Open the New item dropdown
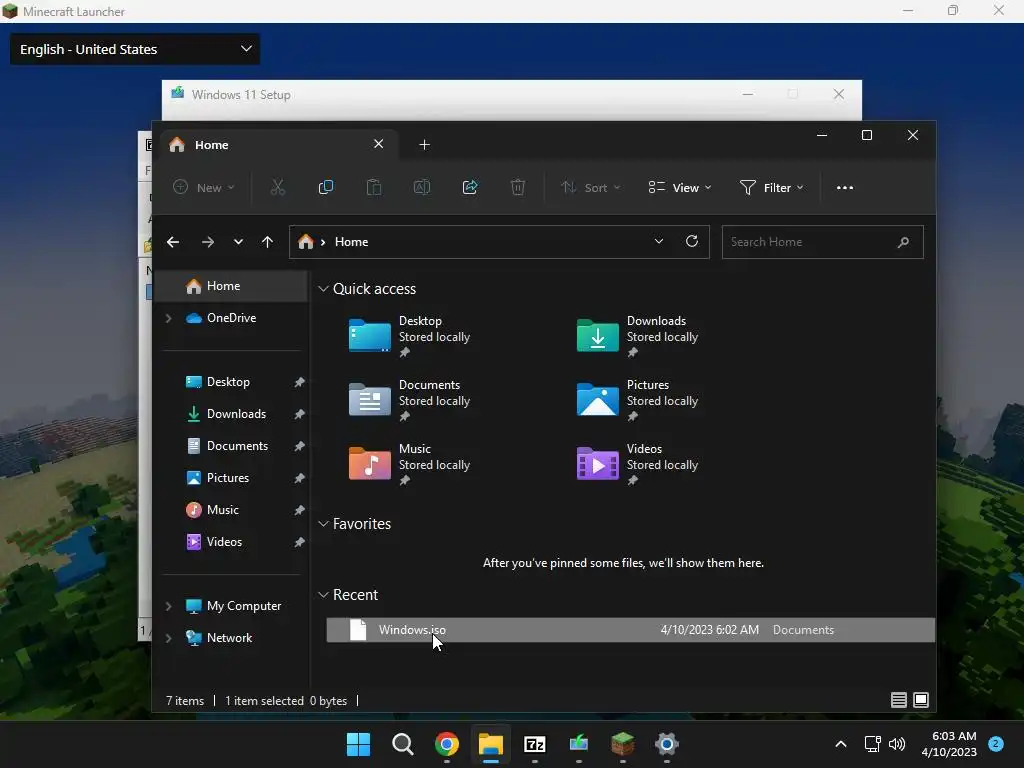Viewport: 1024px width, 768px height. [x=203, y=187]
